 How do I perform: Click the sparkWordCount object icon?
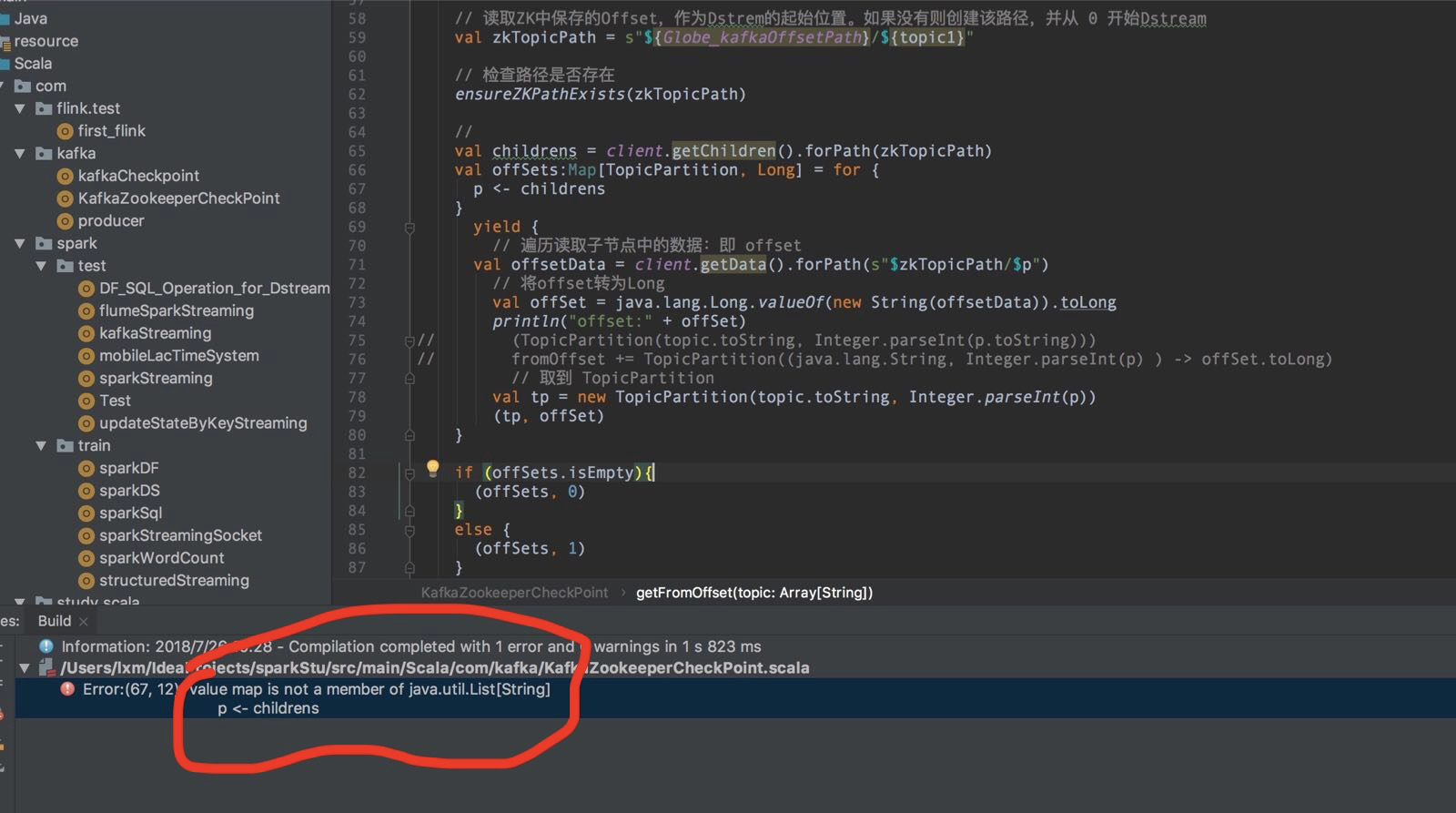(86, 558)
